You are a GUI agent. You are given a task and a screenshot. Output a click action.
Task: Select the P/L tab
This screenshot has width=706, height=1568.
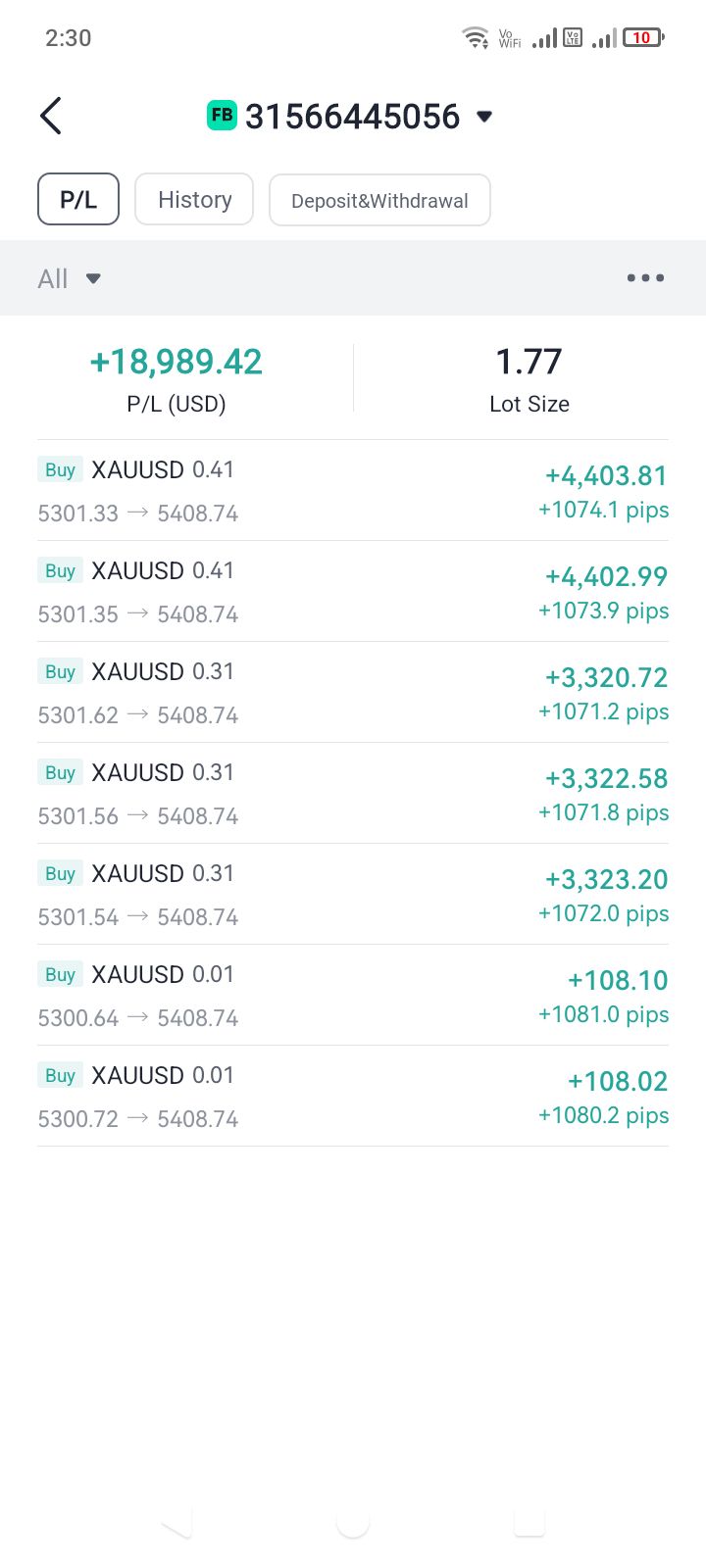coord(78,200)
